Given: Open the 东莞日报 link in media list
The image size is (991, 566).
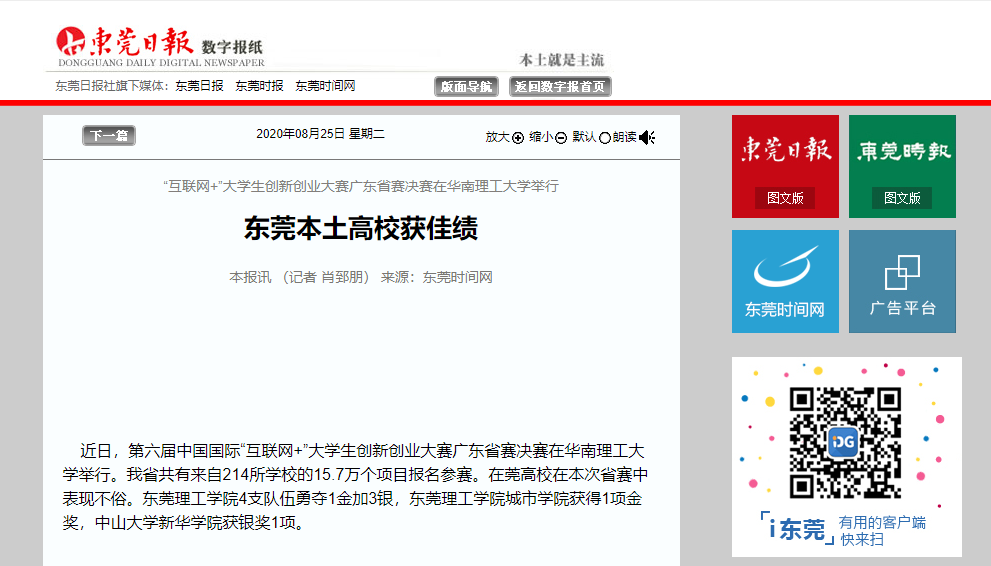Looking at the screenshot, I should click(199, 86).
